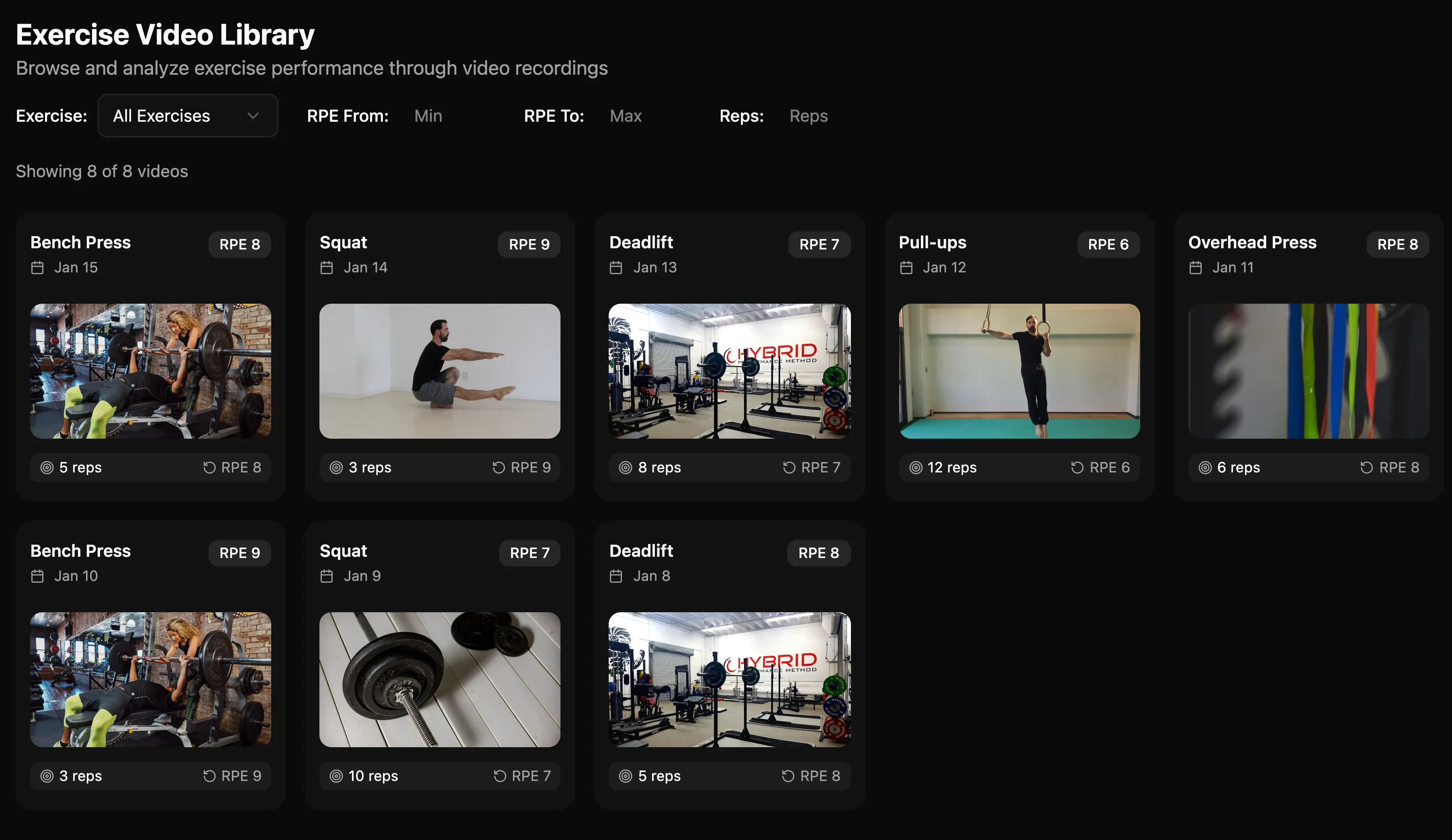Open the Overhead Press video thumbnail
Screen dimensions: 1452x840
point(1308,371)
